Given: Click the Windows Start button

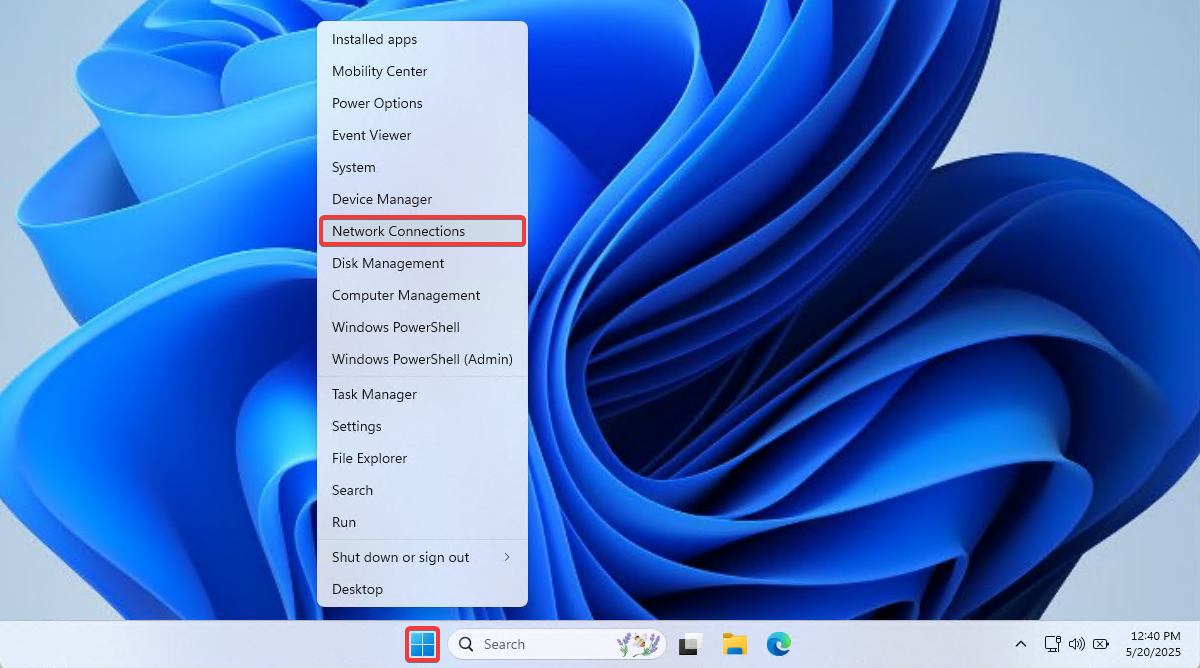Looking at the screenshot, I should click(x=422, y=645).
